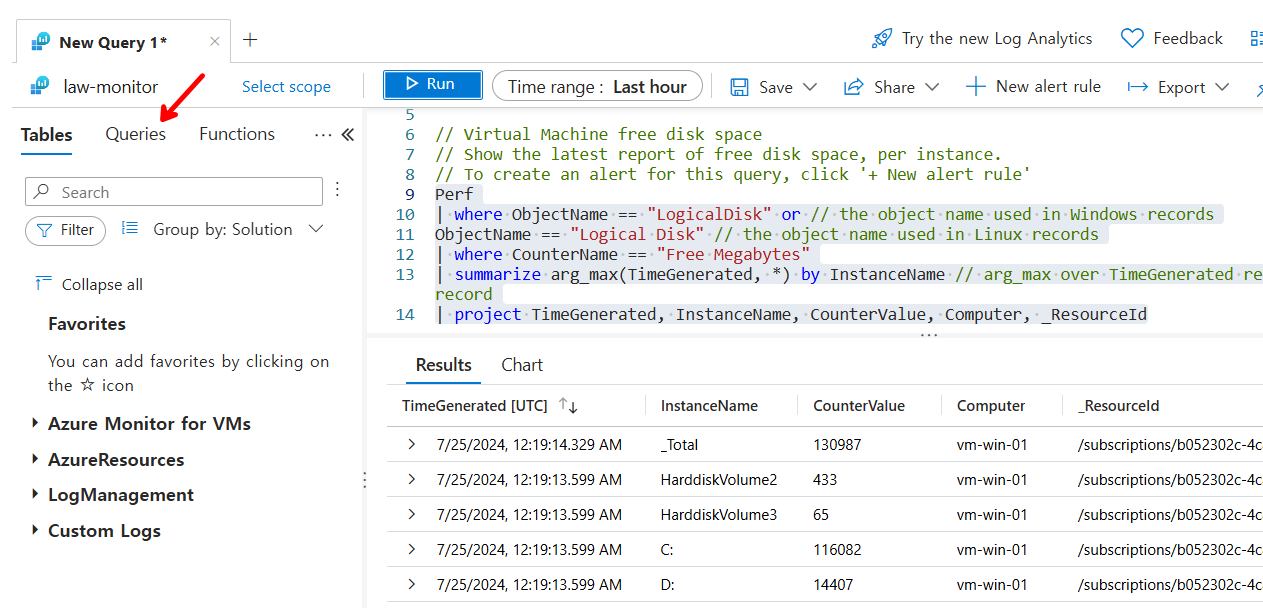Switch to the Functions tab
Image resolution: width=1263 pixels, height=608 pixels.
pyautogui.click(x=237, y=134)
